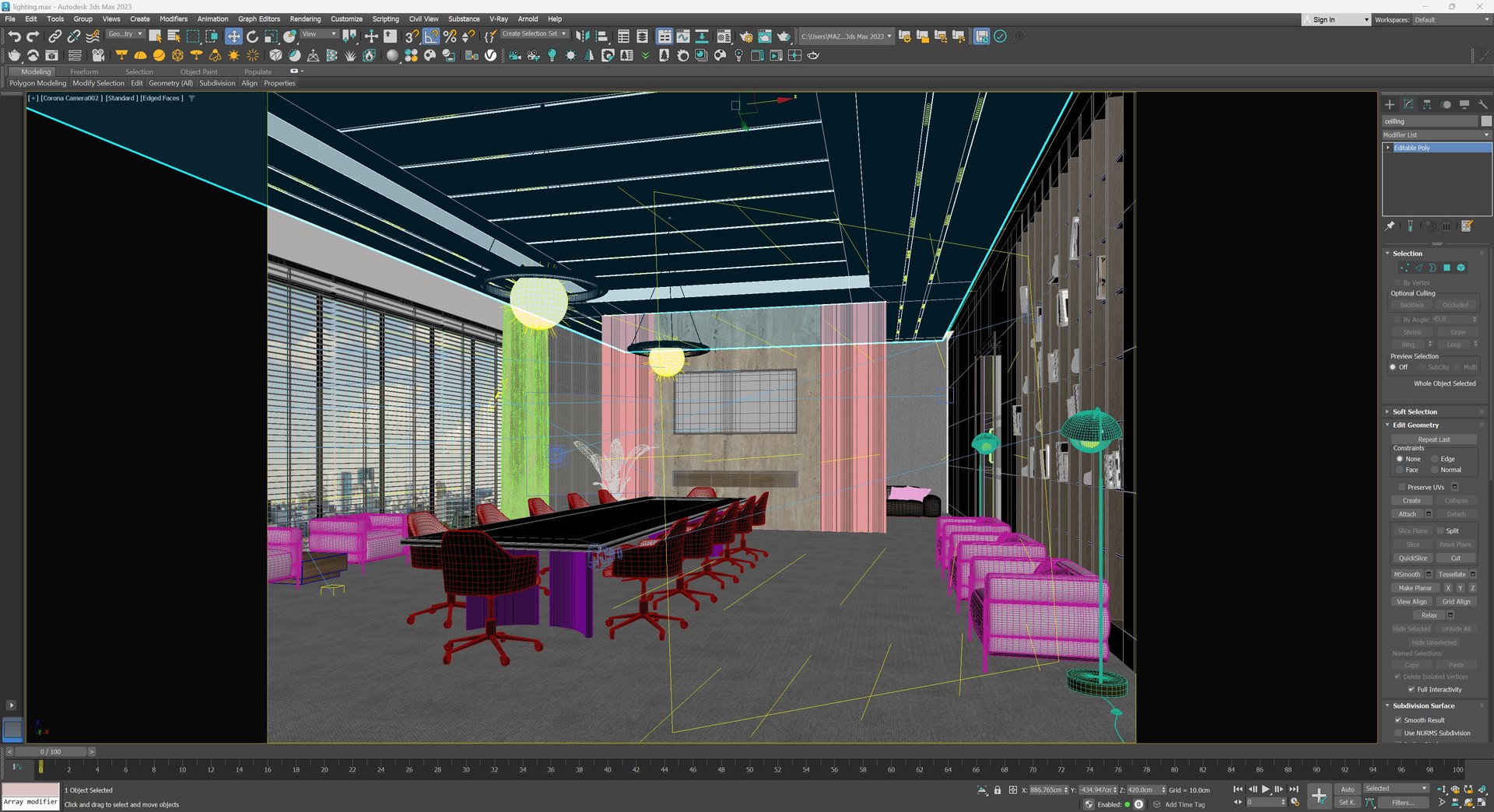Click the Mirror tool icon
Image resolution: width=1494 pixels, height=812 pixels.
coord(582,36)
